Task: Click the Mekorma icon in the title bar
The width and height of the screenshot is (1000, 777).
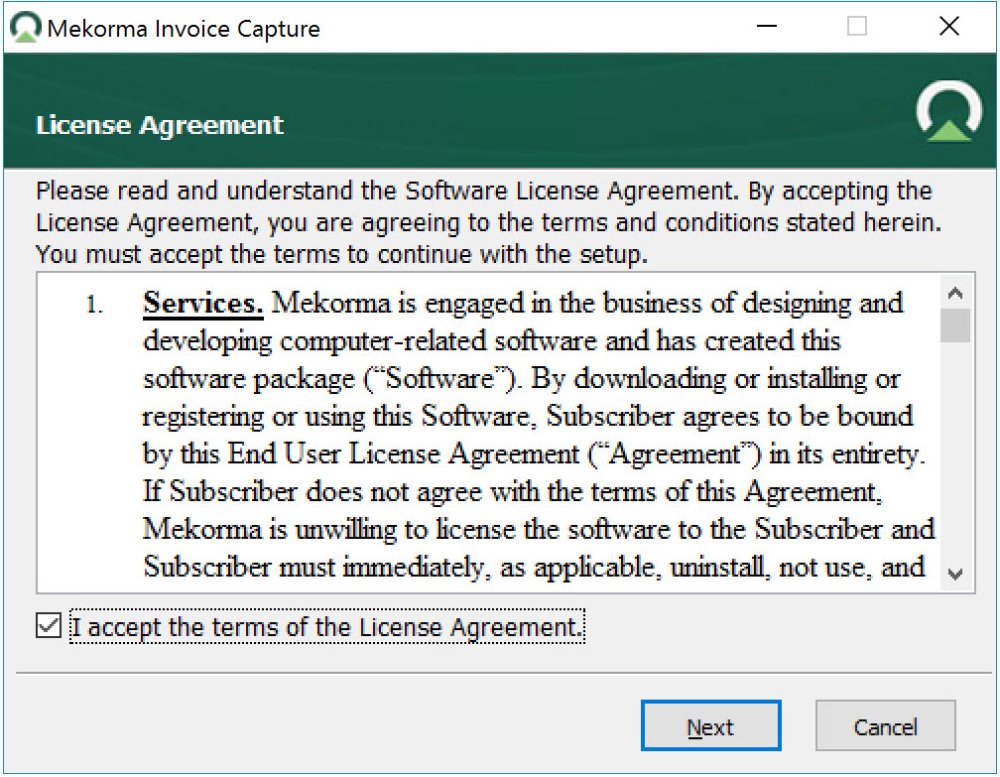Action: (x=26, y=27)
